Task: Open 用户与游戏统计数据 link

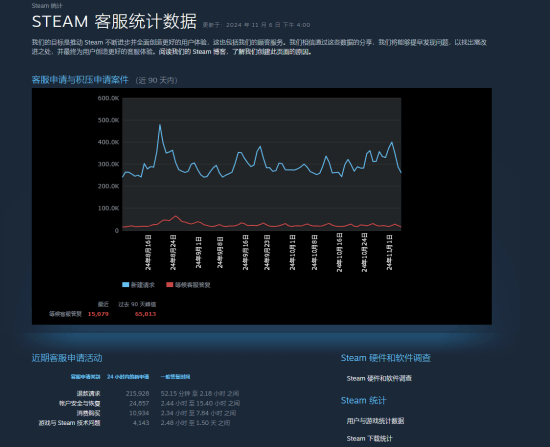Action: coord(375,421)
